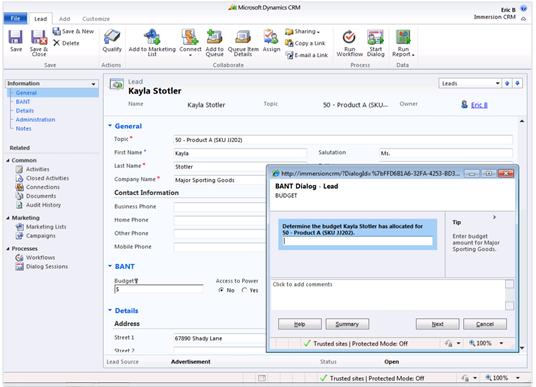
Task: Open the File tab
Action: [15, 18]
